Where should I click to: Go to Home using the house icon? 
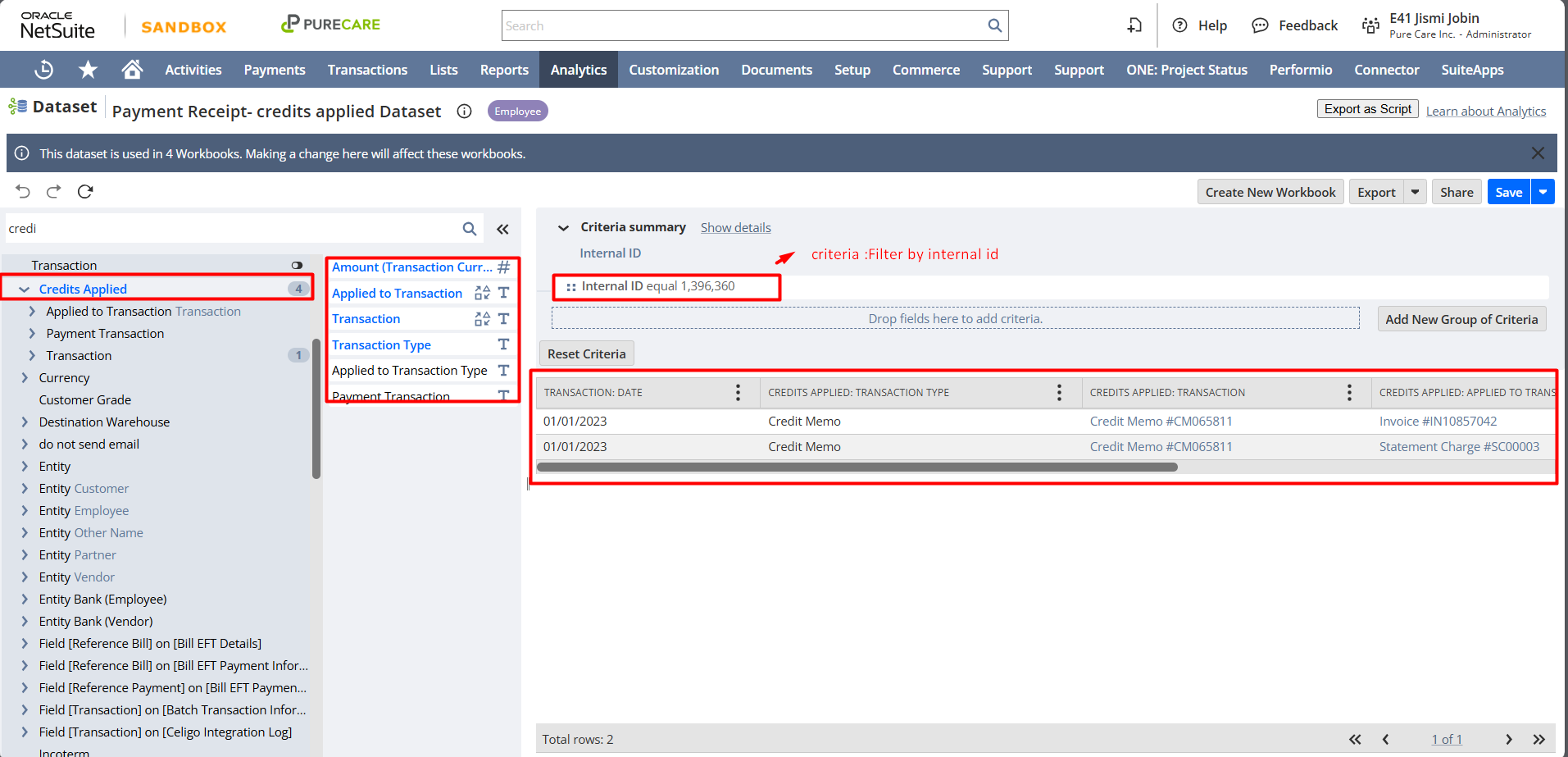132,70
